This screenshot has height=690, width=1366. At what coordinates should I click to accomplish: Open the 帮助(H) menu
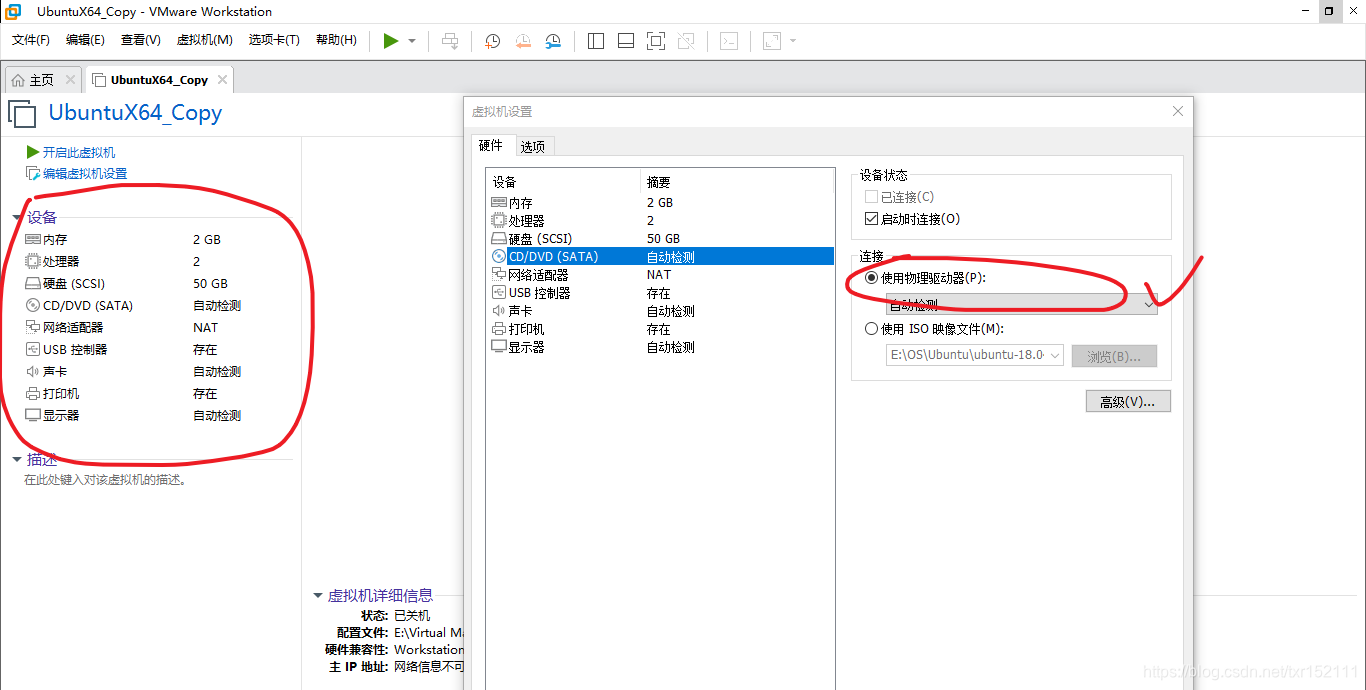click(336, 40)
